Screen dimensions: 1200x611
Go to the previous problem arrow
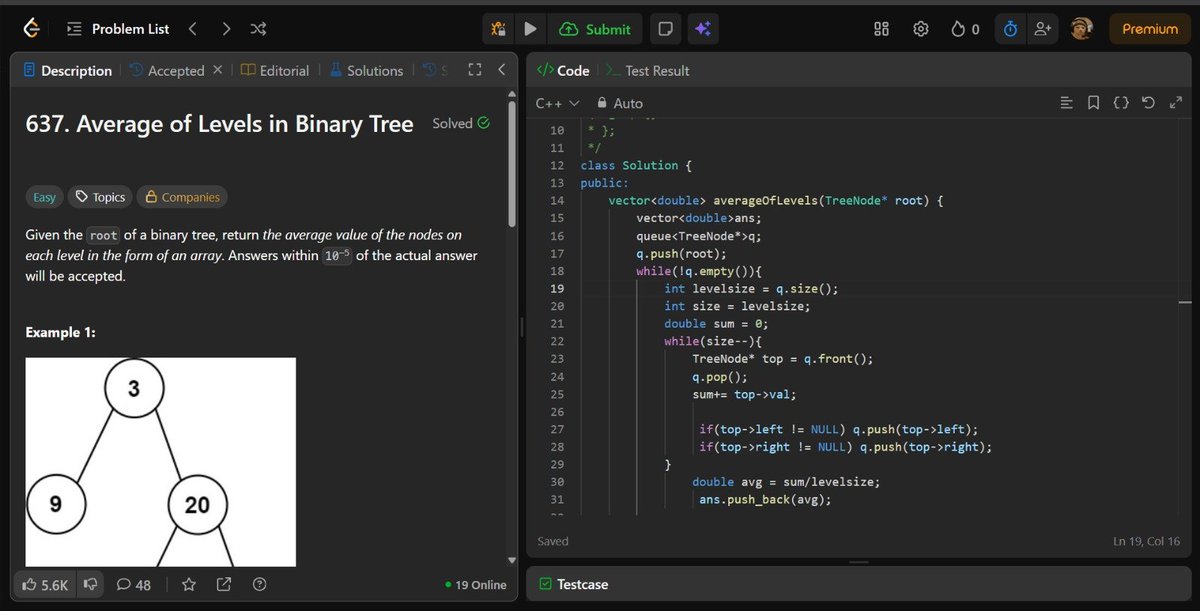[x=193, y=29]
